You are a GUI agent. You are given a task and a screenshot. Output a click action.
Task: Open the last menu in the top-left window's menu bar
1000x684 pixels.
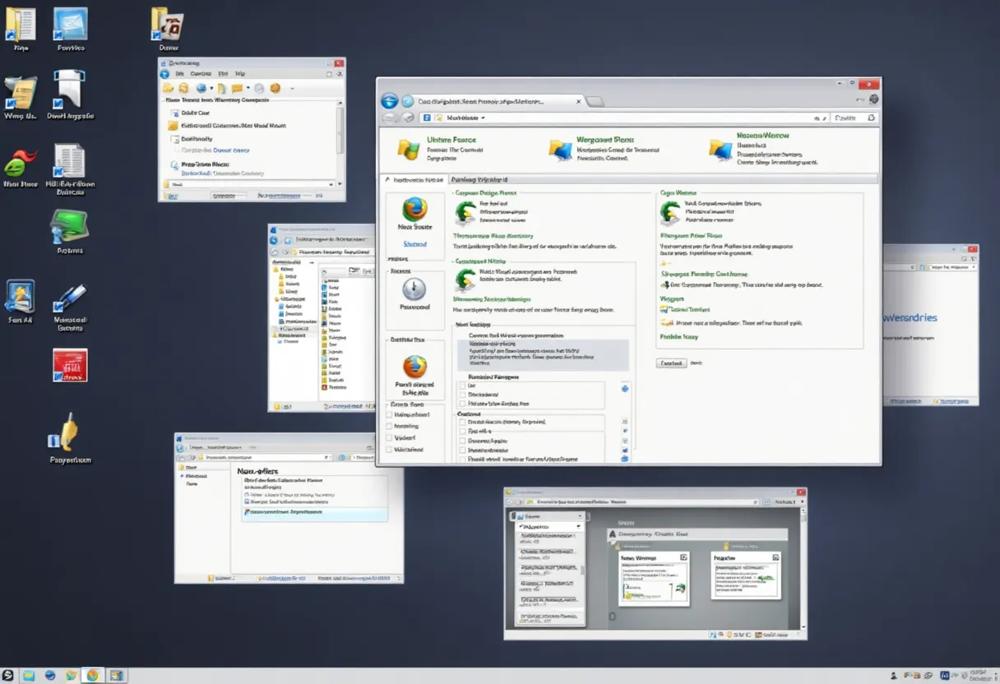pyautogui.click(x=240, y=74)
